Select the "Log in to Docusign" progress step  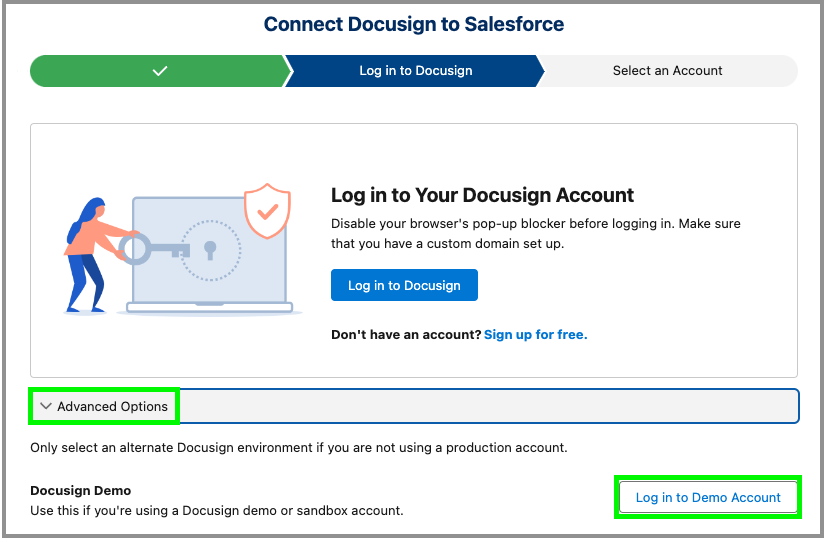click(x=415, y=71)
